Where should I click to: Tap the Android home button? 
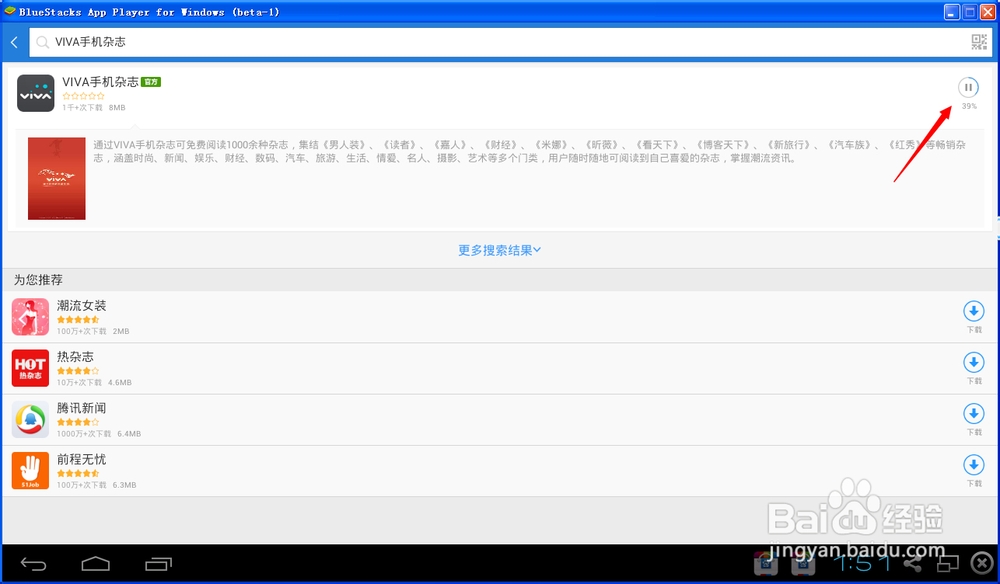coord(96,564)
